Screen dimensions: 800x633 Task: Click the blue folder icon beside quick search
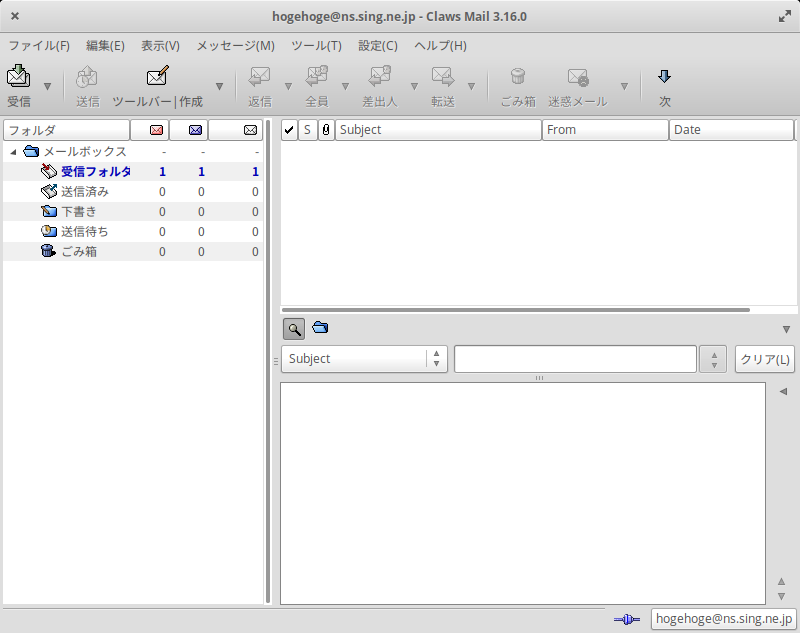pos(320,327)
